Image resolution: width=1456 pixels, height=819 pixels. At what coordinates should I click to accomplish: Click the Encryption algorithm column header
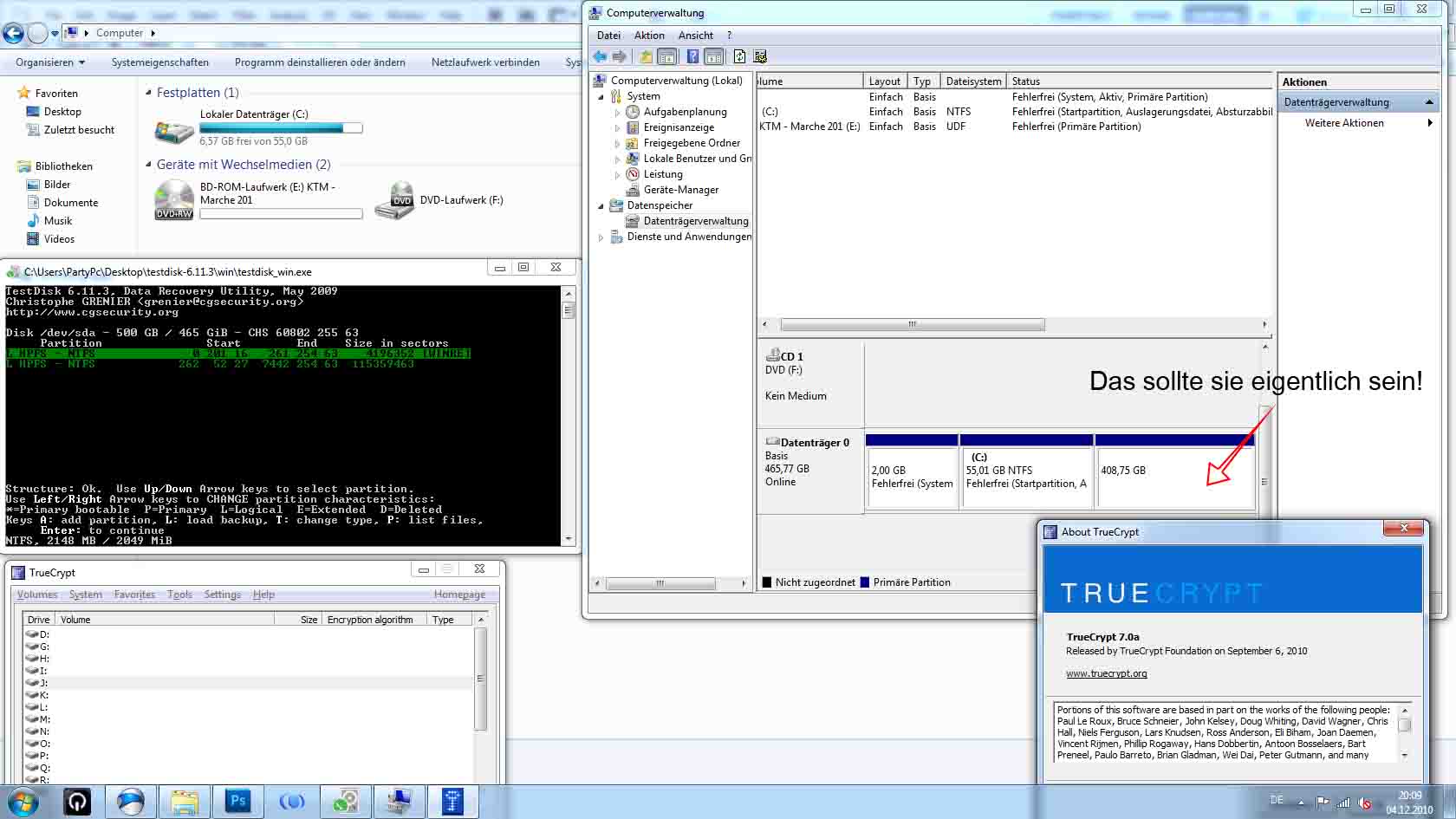(373, 620)
